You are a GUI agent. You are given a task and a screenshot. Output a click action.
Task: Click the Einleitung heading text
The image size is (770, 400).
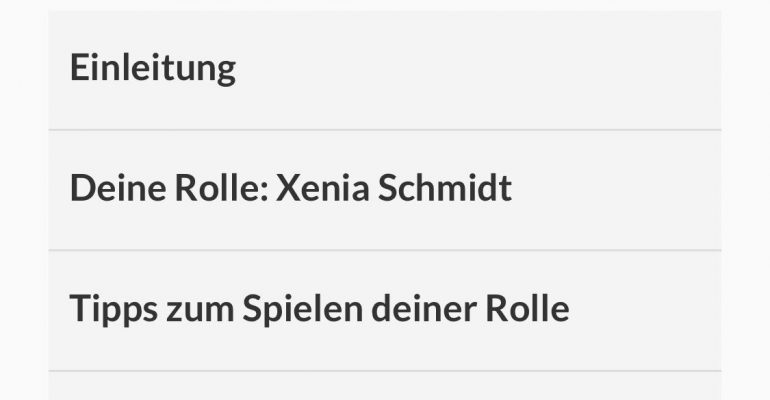(153, 69)
